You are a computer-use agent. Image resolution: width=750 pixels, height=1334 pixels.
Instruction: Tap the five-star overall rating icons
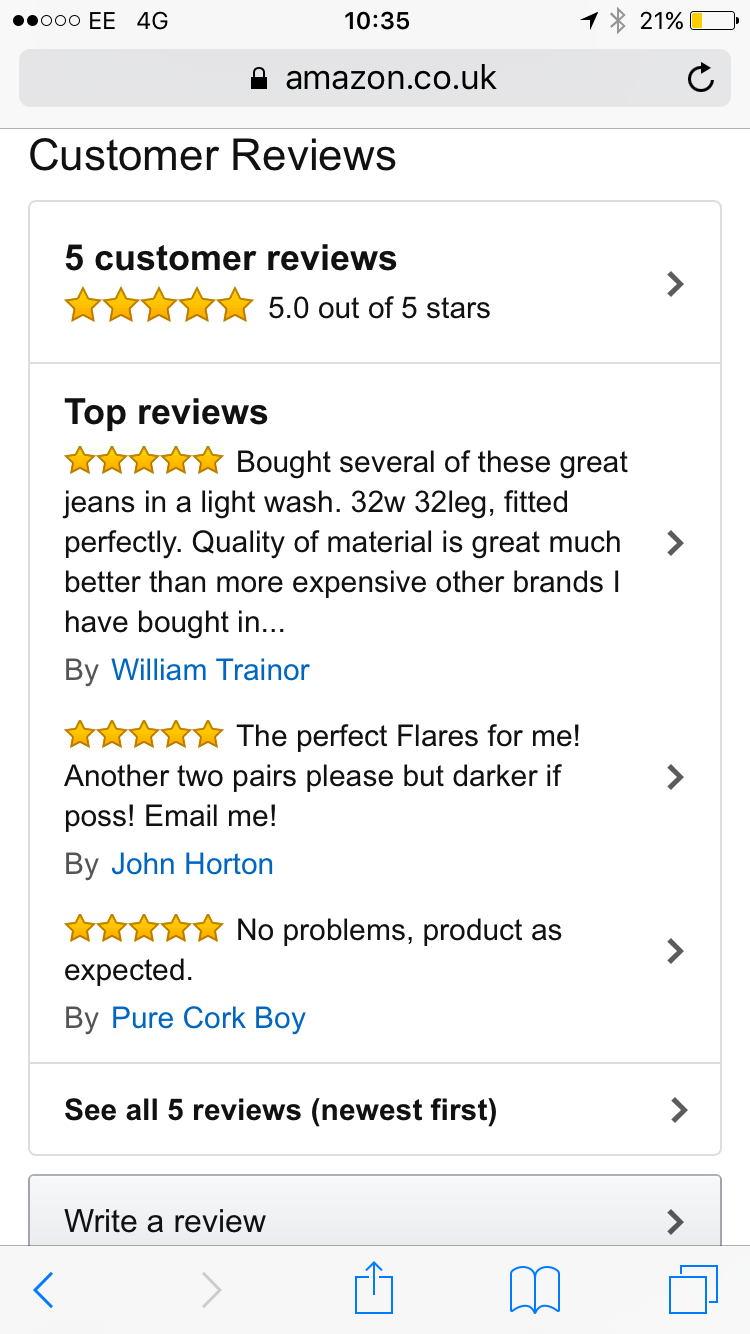[x=158, y=307]
